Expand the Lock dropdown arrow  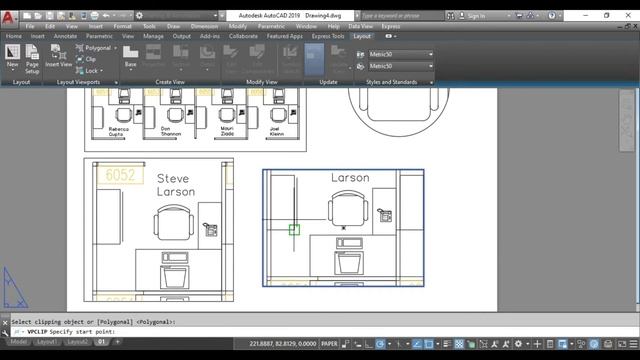[101, 71]
